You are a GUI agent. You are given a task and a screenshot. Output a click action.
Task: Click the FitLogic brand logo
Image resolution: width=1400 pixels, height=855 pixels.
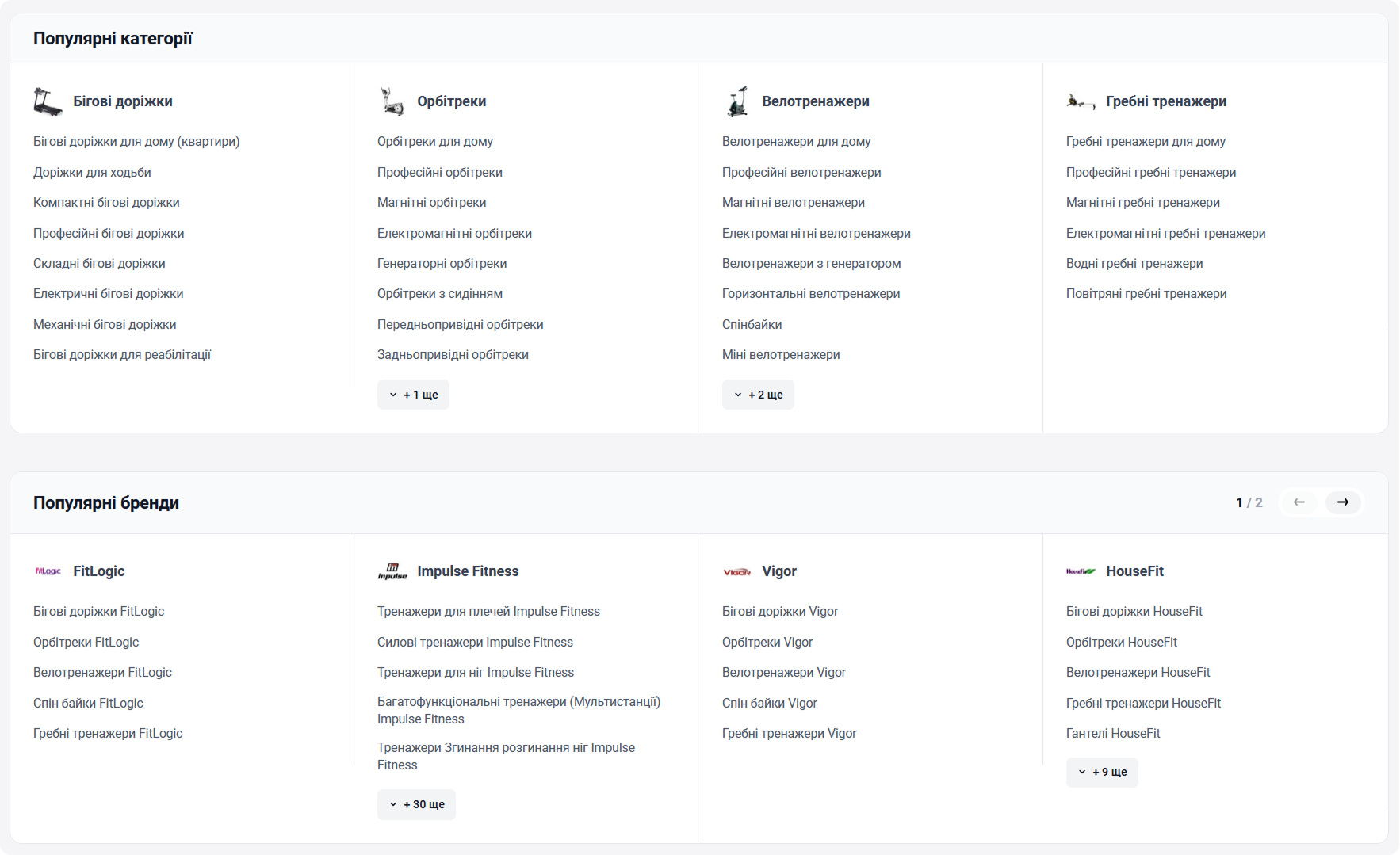48,571
